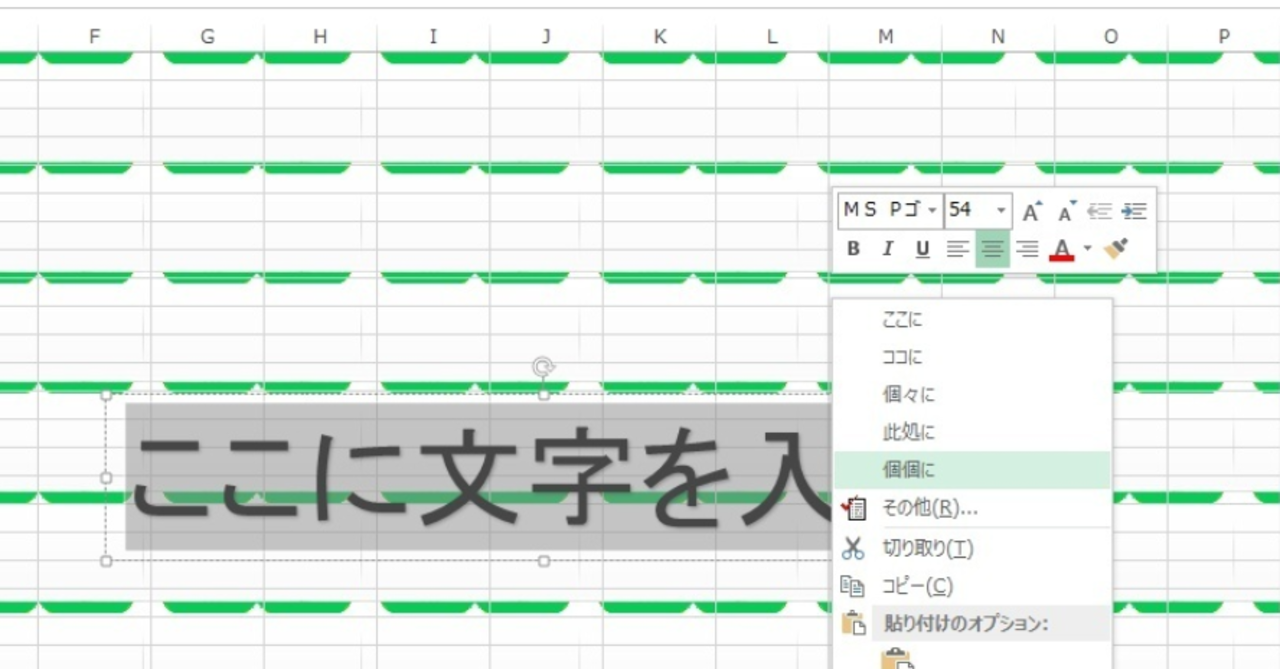Choose highlighted suggestion 個個に
1280x669 pixels.
pos(972,470)
